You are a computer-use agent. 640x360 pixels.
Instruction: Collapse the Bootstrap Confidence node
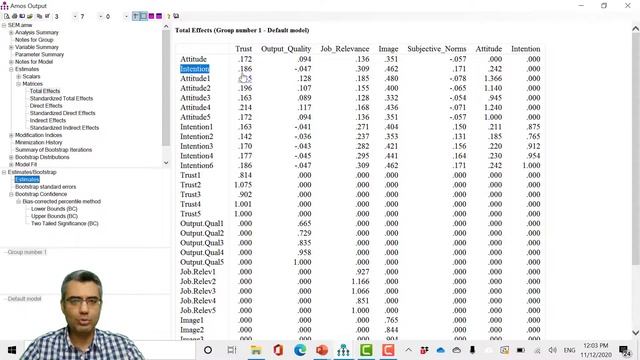point(11,194)
